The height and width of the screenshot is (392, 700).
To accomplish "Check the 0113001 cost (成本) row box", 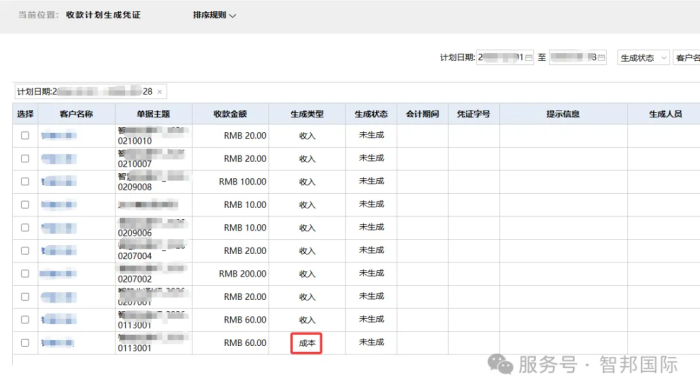I will (x=25, y=343).
